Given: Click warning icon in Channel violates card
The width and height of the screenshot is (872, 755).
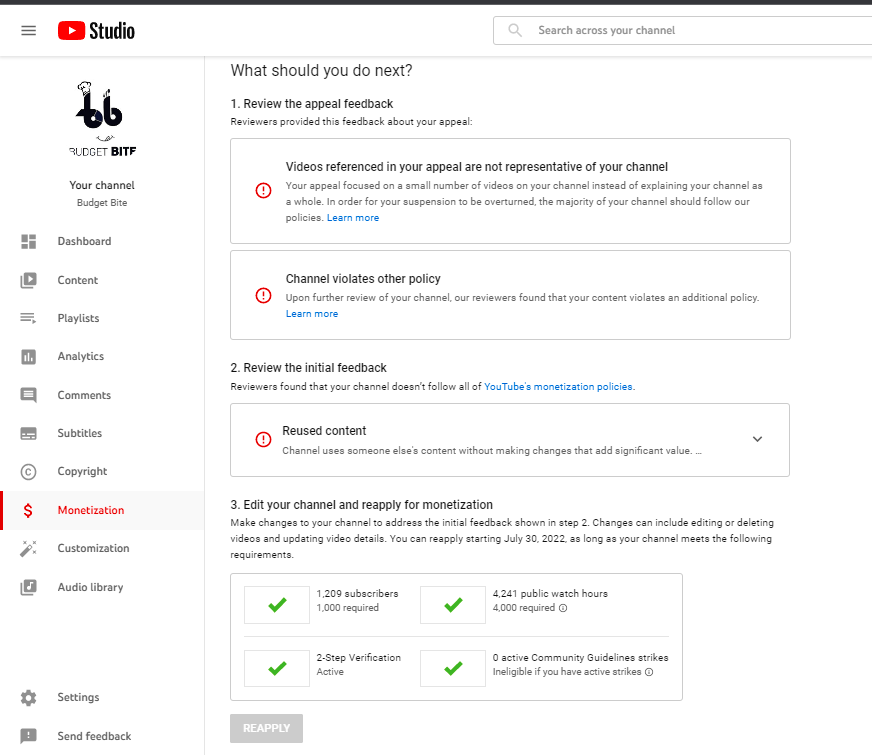Looking at the screenshot, I should click(x=263, y=295).
